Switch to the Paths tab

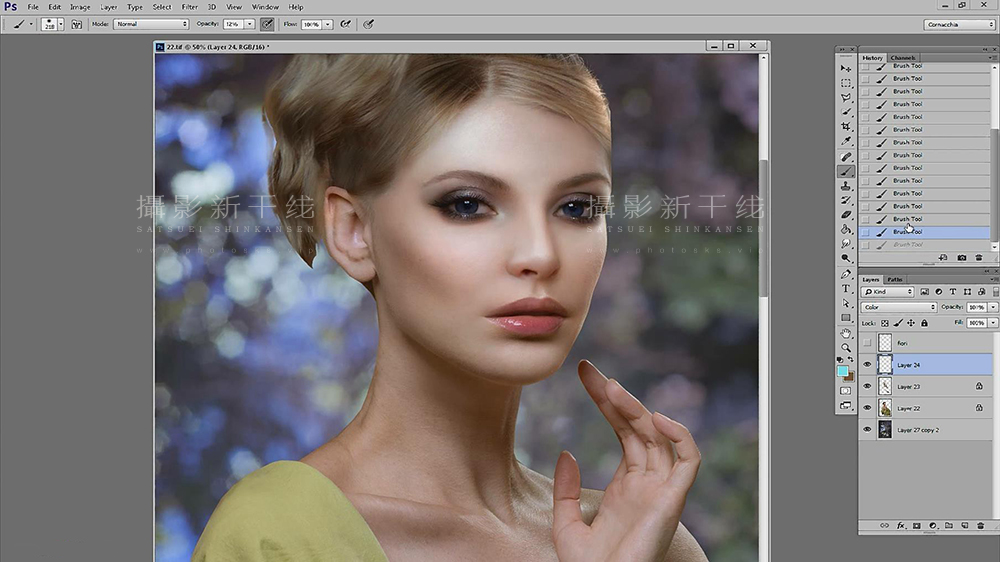[895, 279]
